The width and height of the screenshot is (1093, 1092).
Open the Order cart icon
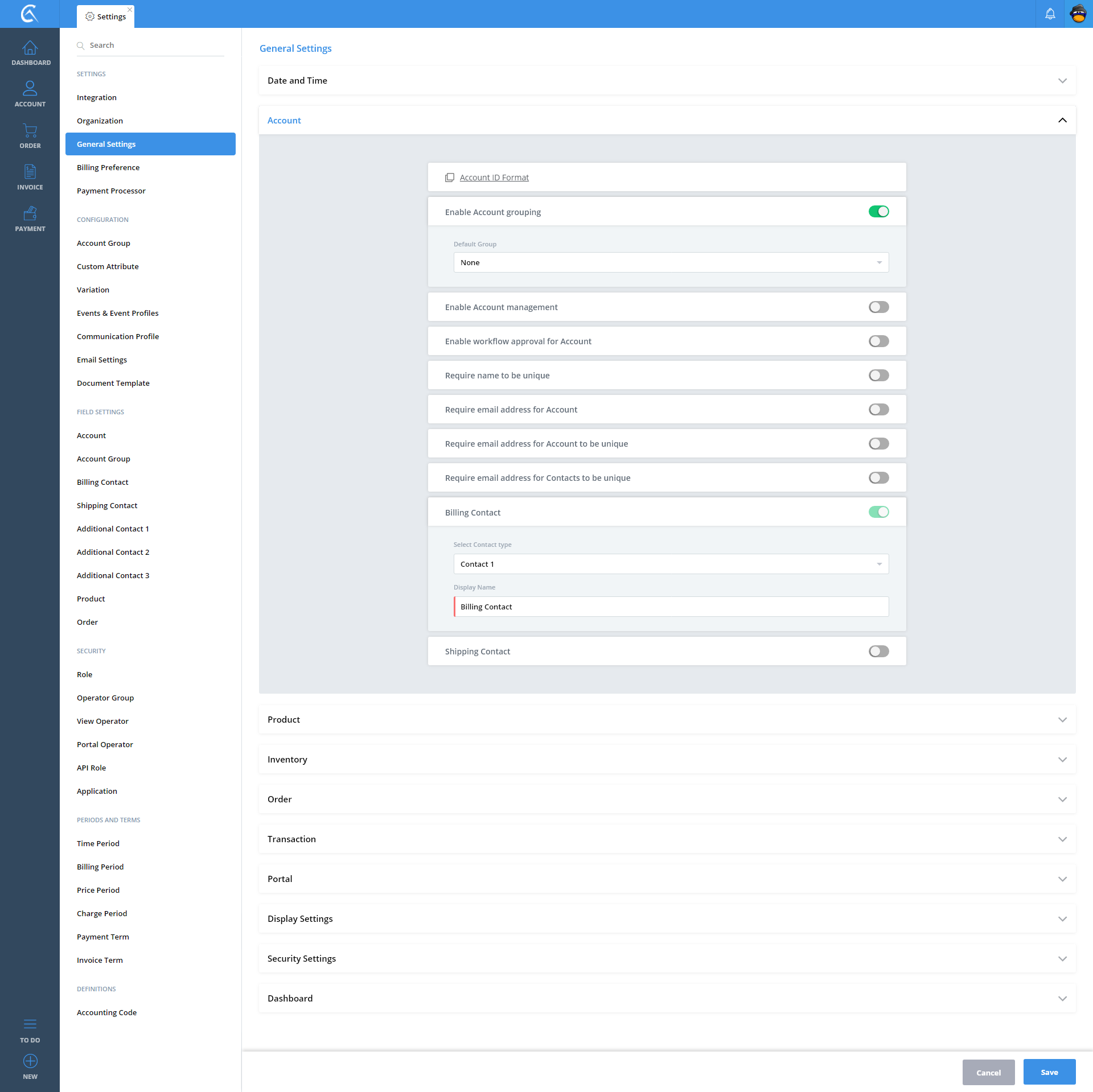click(x=30, y=131)
